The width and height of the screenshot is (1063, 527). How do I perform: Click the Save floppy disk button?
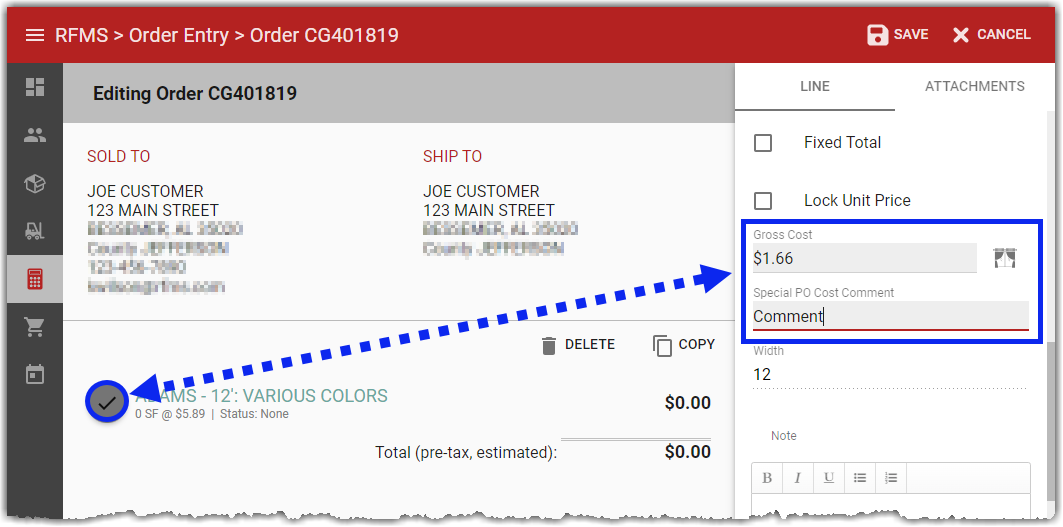click(x=898, y=35)
